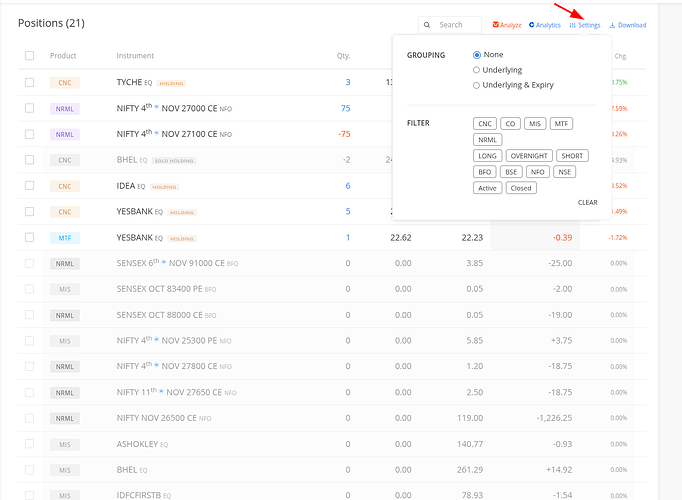Select the None grouping option
The height and width of the screenshot is (500, 682).
click(477, 54)
